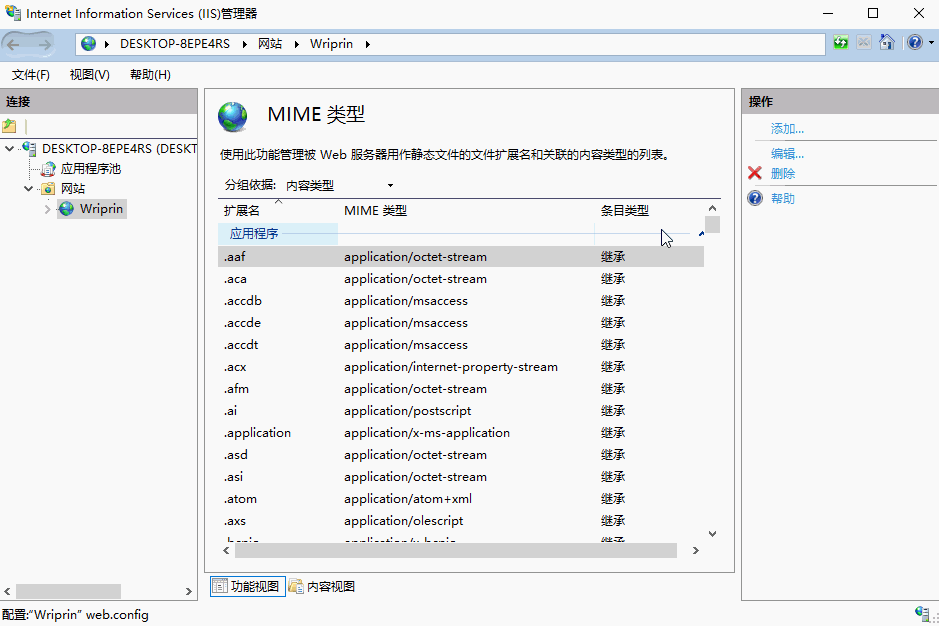The height and width of the screenshot is (626, 939).
Task: Select the .aca row
Action: pos(461,279)
